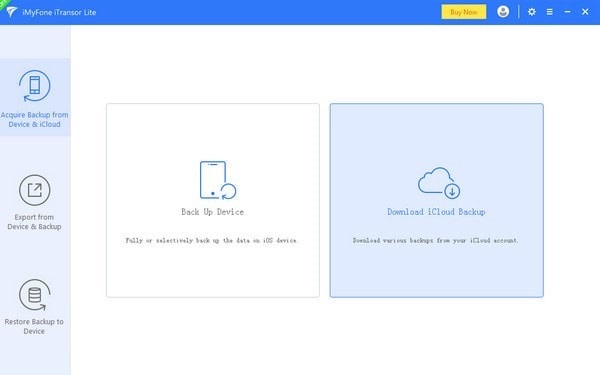The image size is (600, 375).
Task: Click the Acquire Backup phone icon in sidebar
Action: pos(34,86)
